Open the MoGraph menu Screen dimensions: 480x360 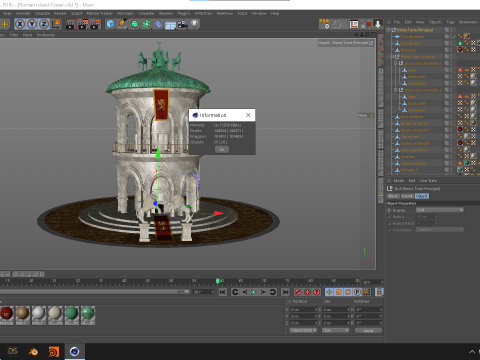tap(125, 13)
